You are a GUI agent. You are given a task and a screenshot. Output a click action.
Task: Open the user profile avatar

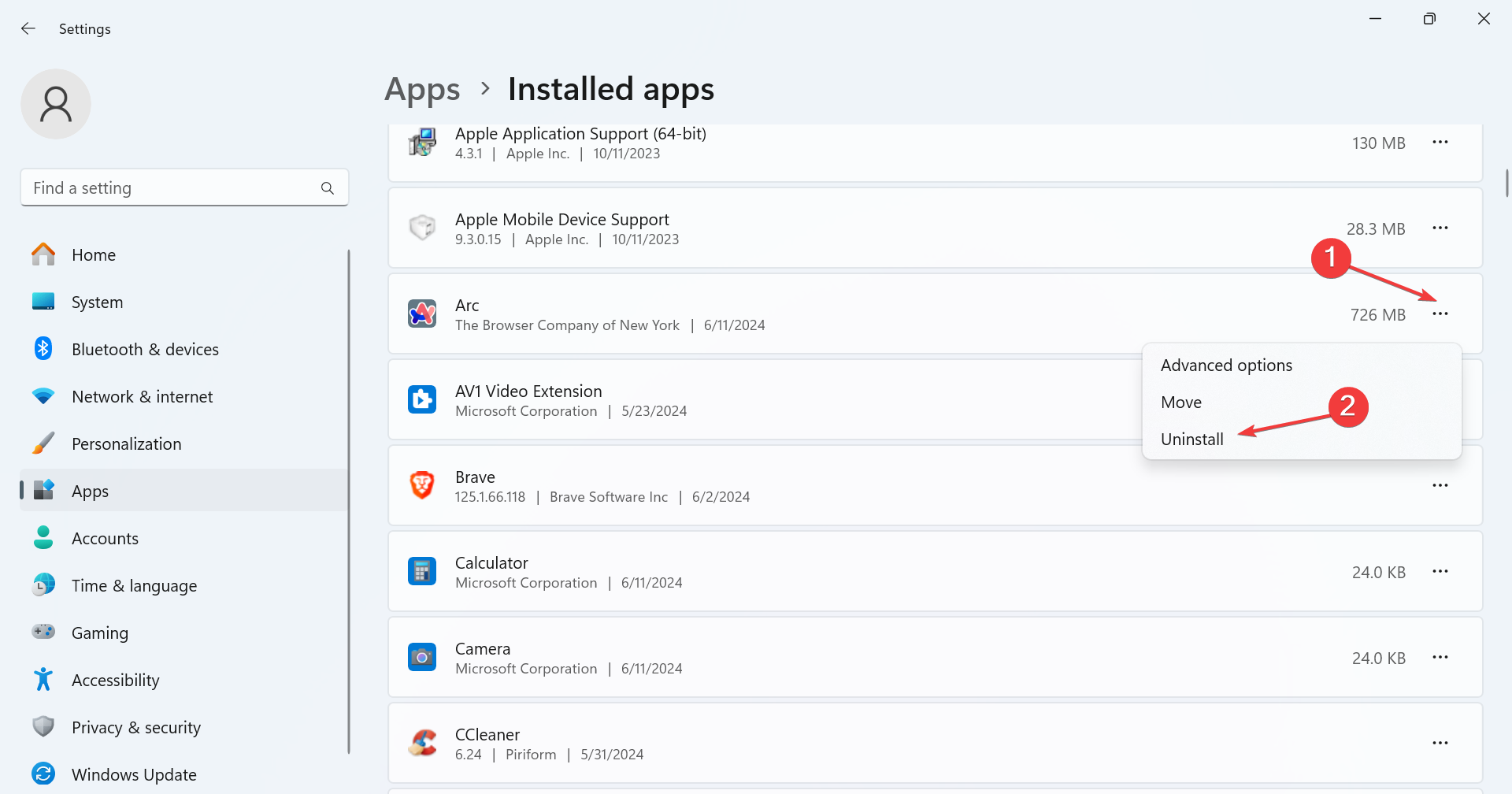[56, 104]
